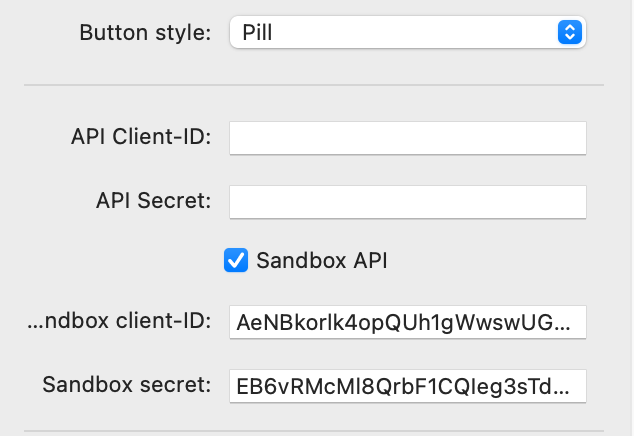Select the Pill value text in Button style

257,32
